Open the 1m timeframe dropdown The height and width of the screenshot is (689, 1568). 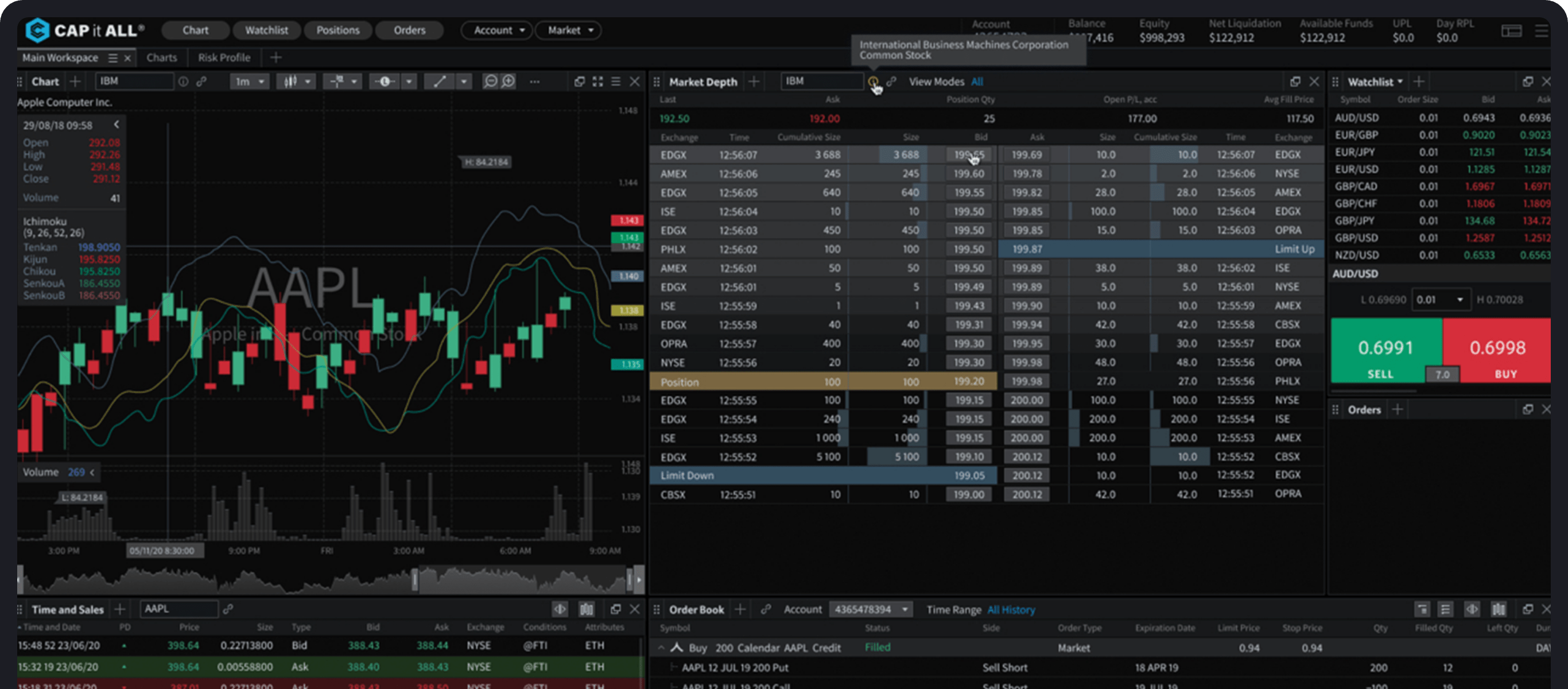[x=250, y=82]
